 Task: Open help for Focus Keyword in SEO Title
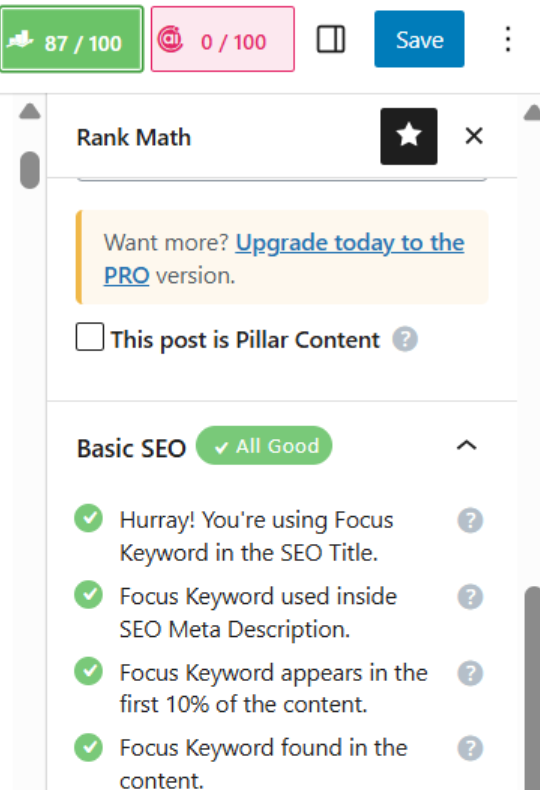(470, 520)
